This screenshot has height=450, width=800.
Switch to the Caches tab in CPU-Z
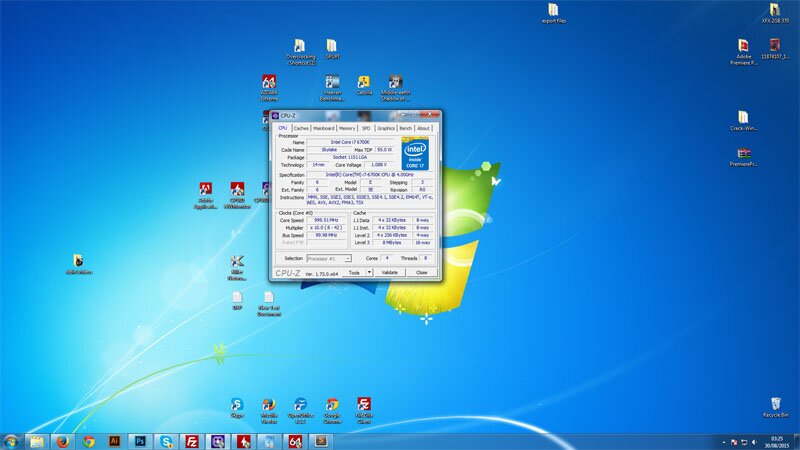(301, 128)
